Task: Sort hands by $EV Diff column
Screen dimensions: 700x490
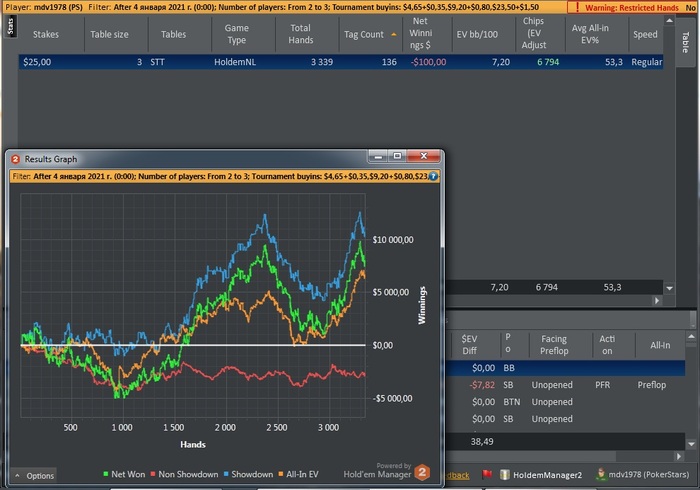Action: pos(469,345)
